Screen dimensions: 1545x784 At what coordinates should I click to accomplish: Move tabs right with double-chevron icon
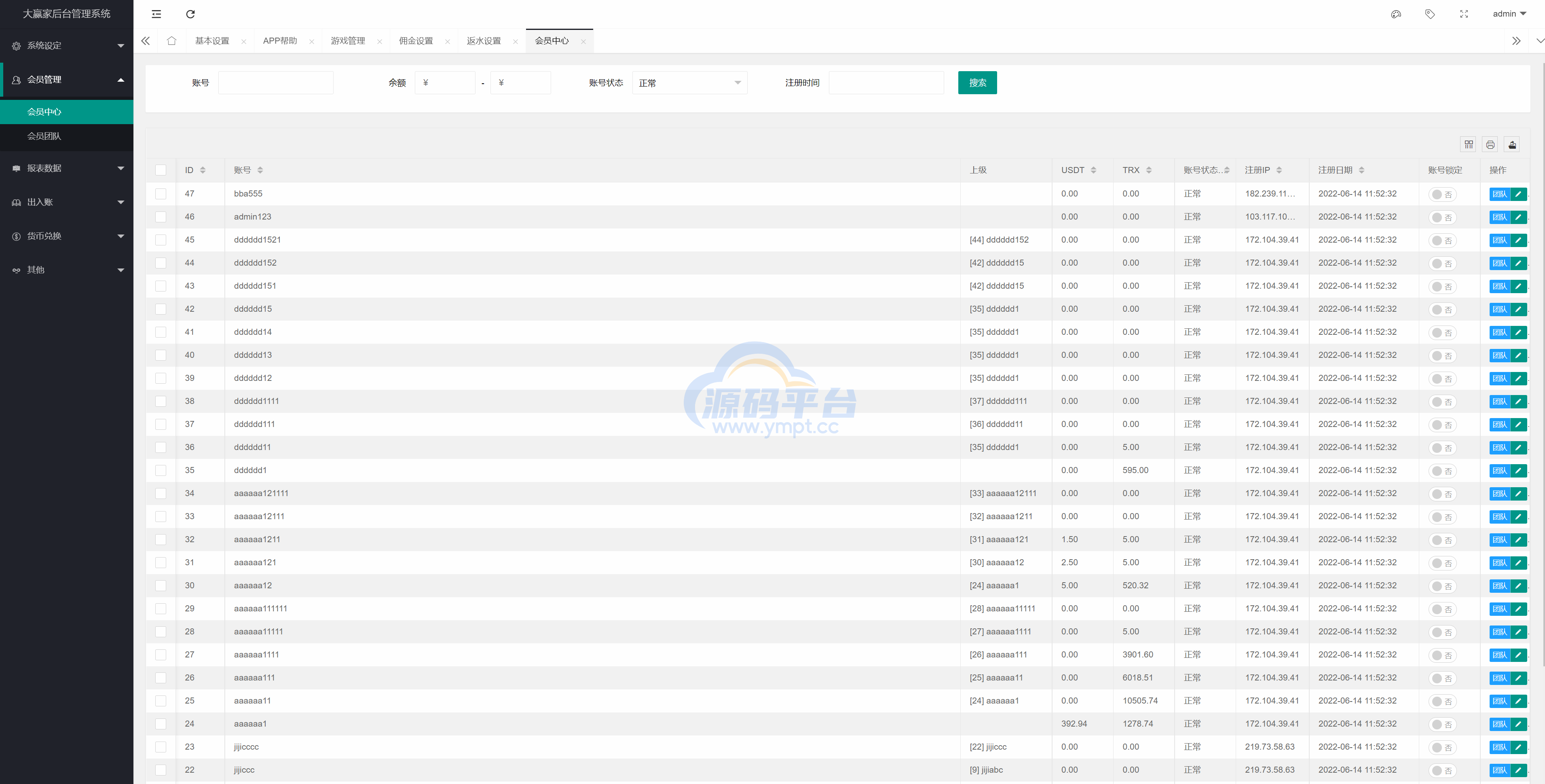pyautogui.click(x=1516, y=41)
